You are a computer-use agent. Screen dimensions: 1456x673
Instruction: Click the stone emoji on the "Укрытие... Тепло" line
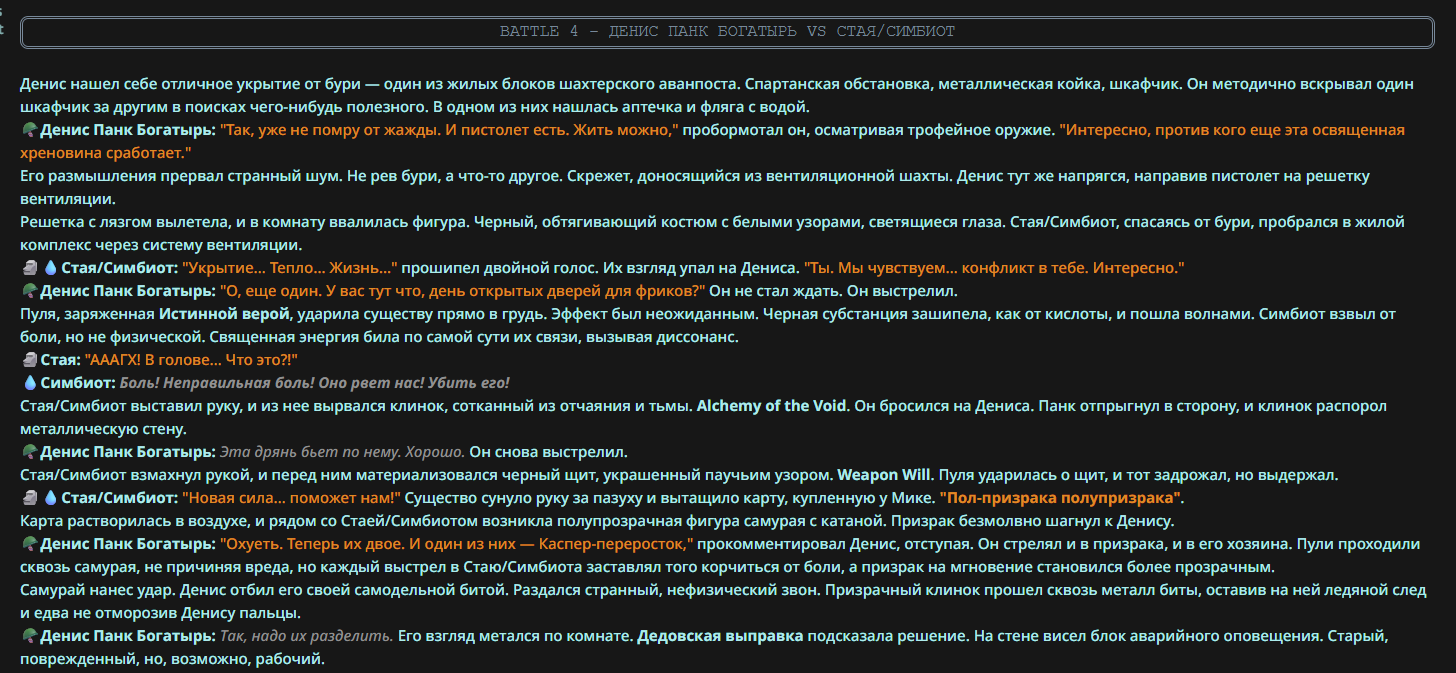(x=28, y=268)
